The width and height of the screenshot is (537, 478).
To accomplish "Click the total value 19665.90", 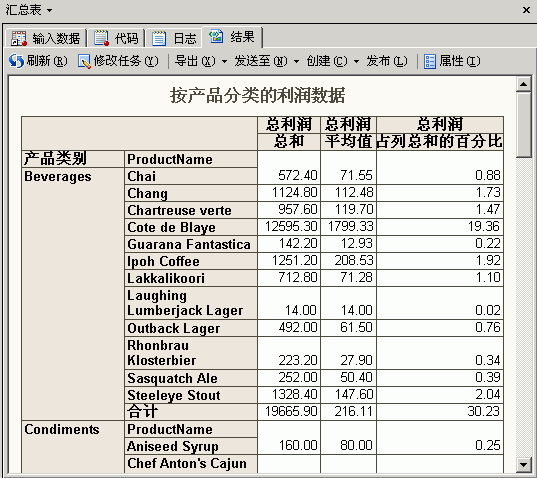I will pos(291,412).
